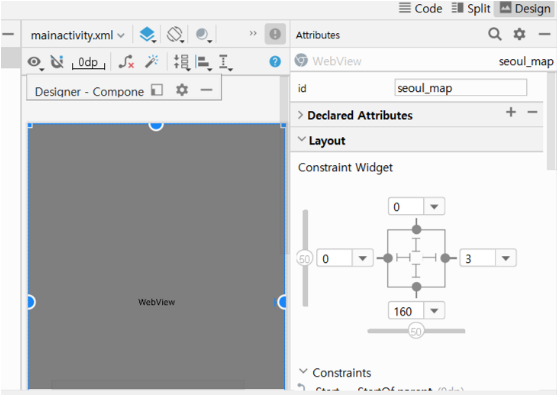Click the warnings and errors indicator
The width and height of the screenshot is (557, 395).
pos(275,34)
